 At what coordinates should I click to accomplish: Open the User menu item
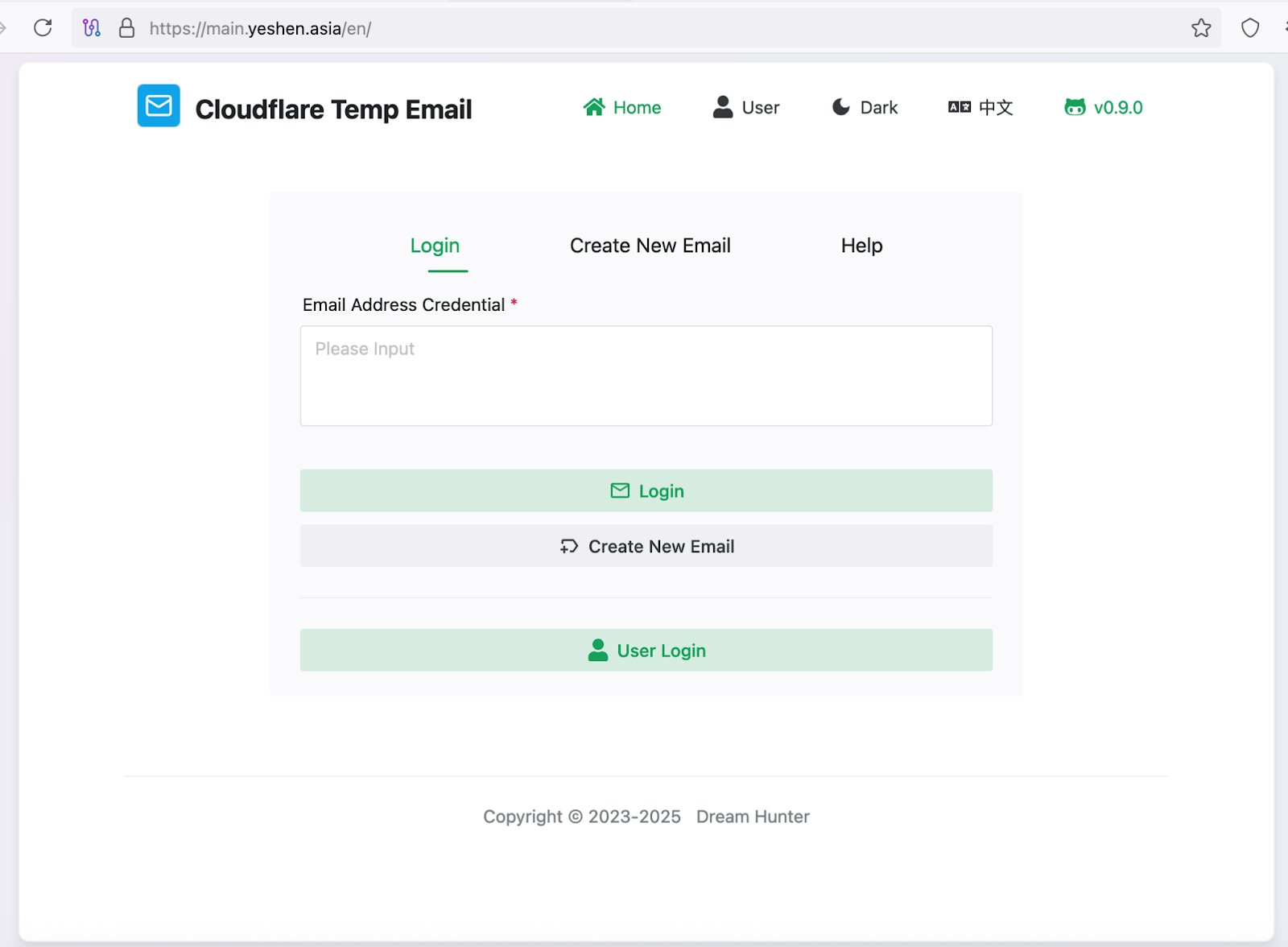(746, 107)
